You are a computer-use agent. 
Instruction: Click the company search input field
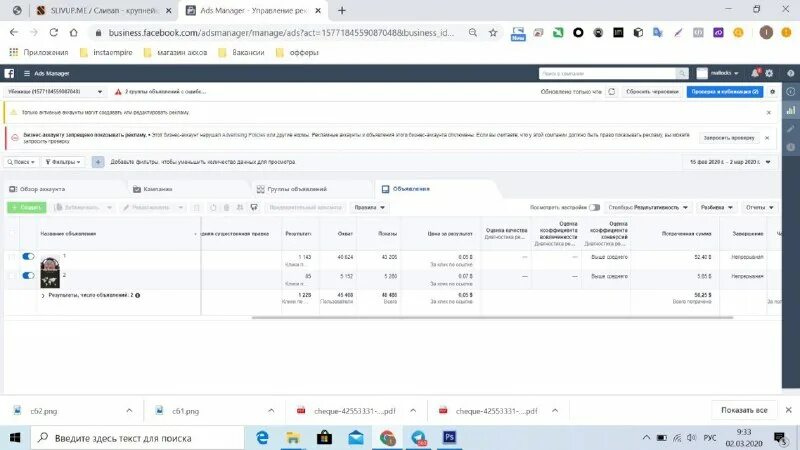pyautogui.click(x=607, y=73)
